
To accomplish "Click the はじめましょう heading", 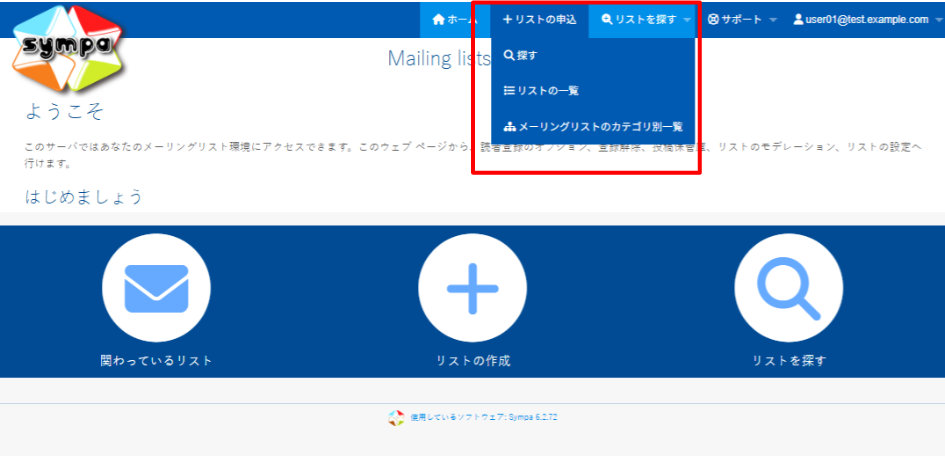I will click(84, 196).
